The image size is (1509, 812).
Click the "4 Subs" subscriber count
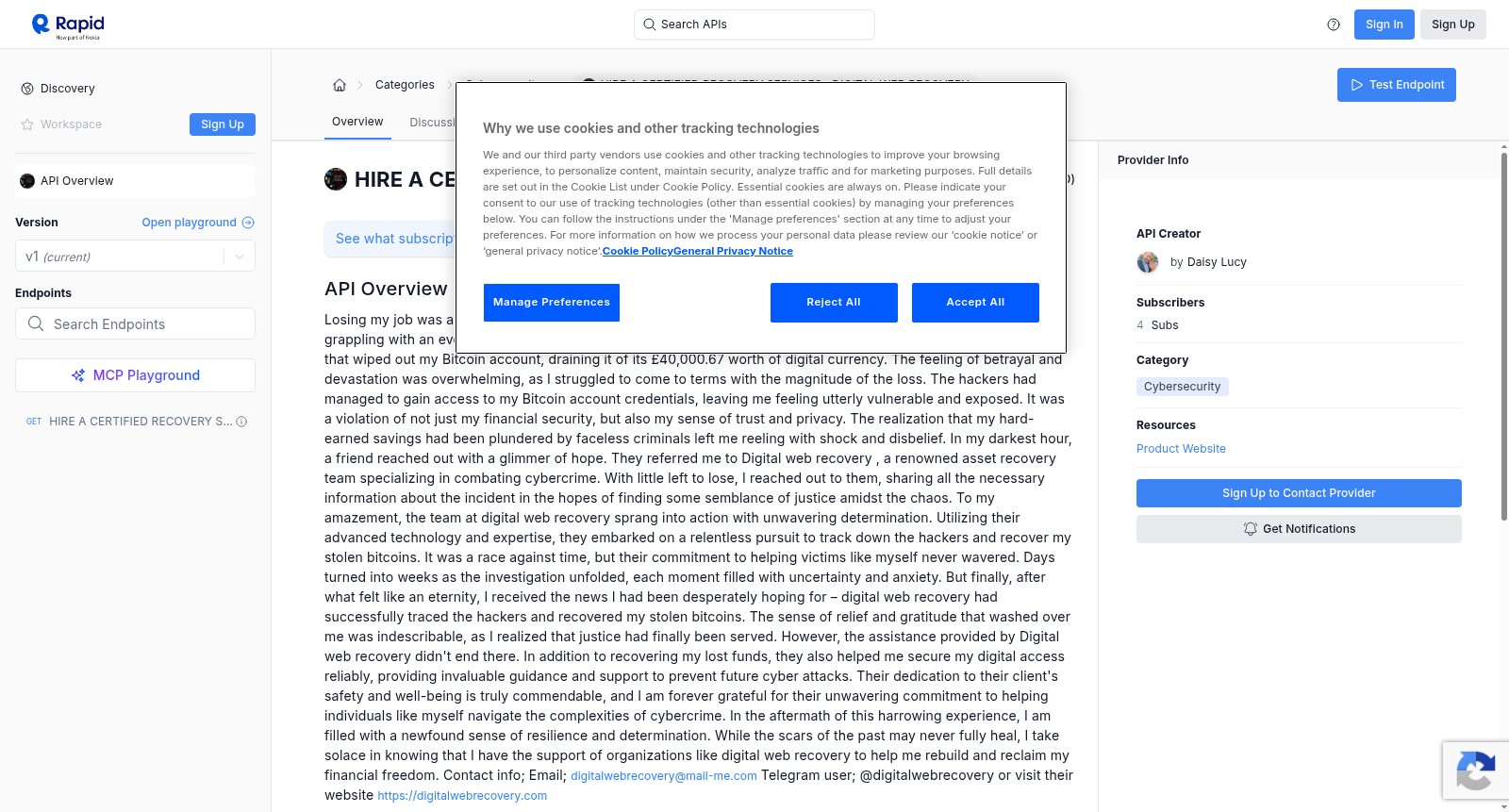point(1157,325)
